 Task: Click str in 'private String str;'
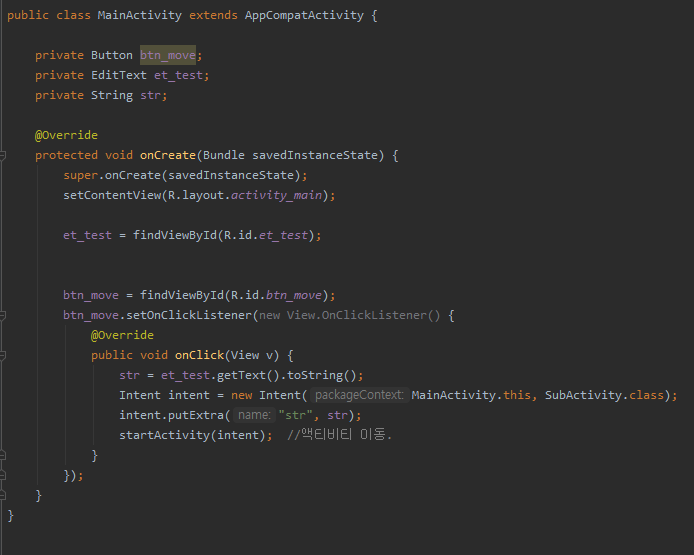tap(150, 96)
